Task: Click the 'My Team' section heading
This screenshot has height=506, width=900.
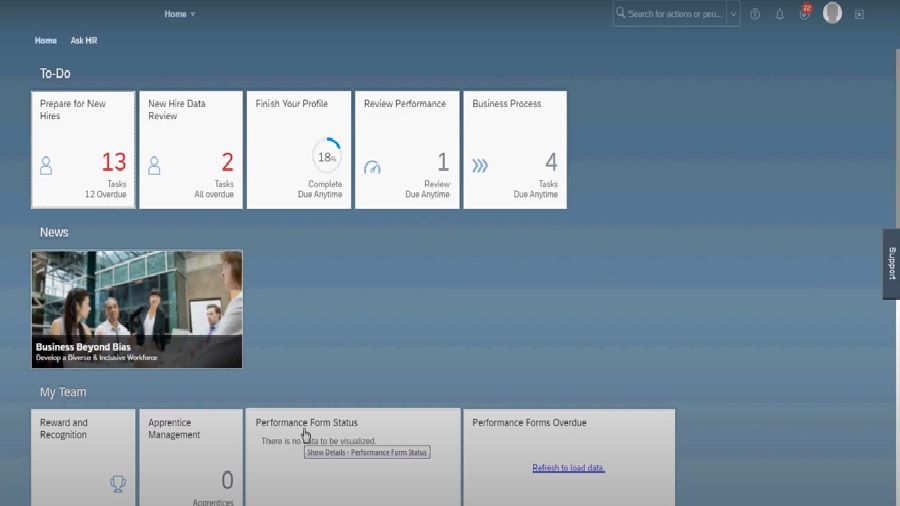Action: tap(63, 392)
